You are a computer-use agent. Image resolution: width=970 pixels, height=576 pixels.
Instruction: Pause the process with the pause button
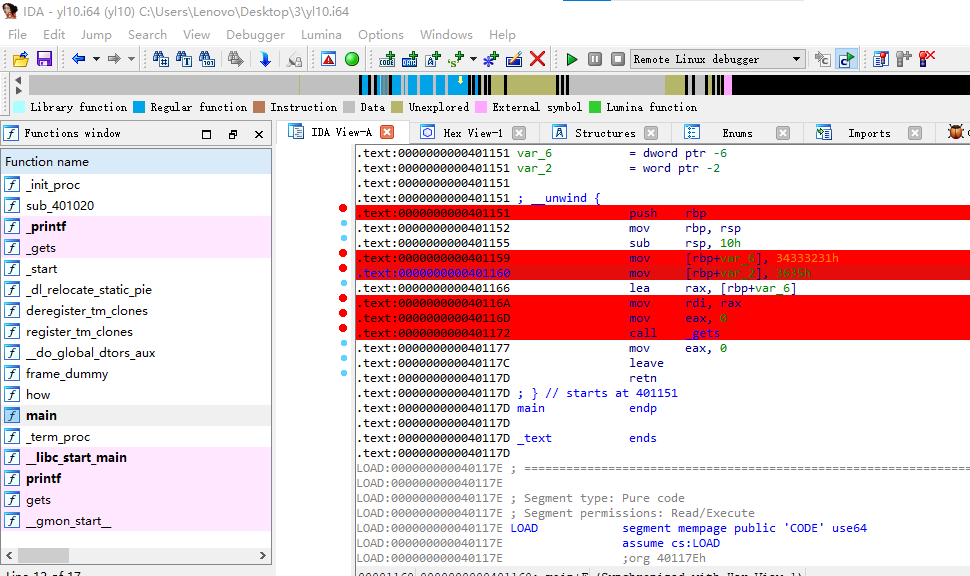pyautogui.click(x=594, y=59)
